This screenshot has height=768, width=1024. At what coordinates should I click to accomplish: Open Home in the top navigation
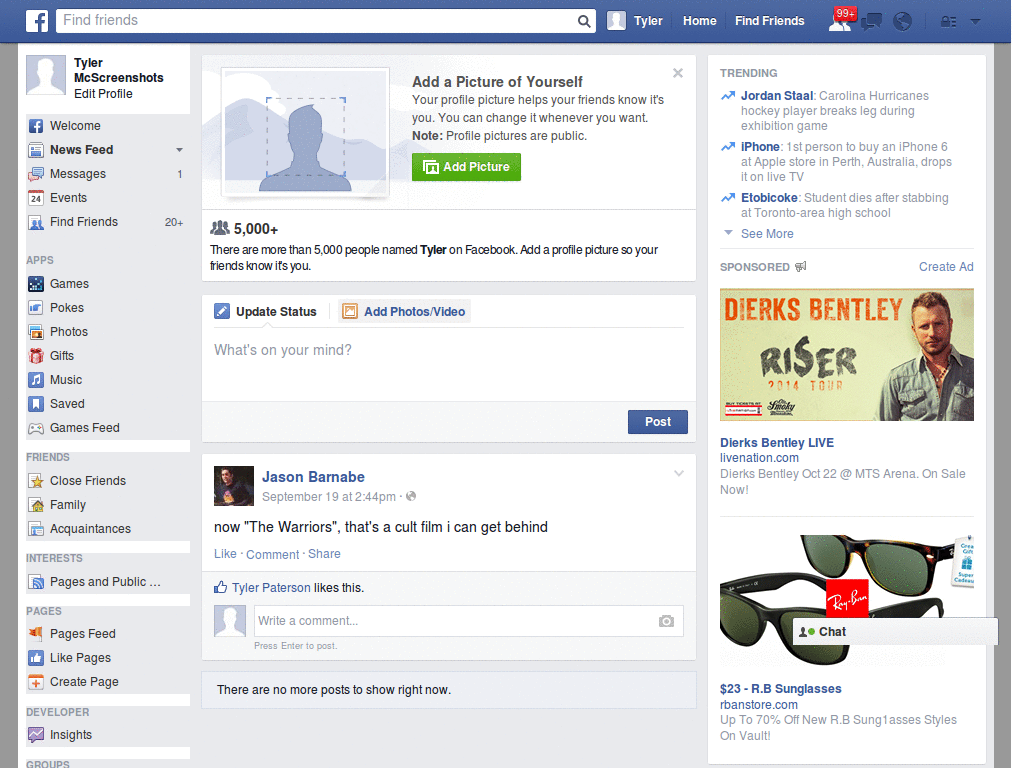tap(699, 21)
